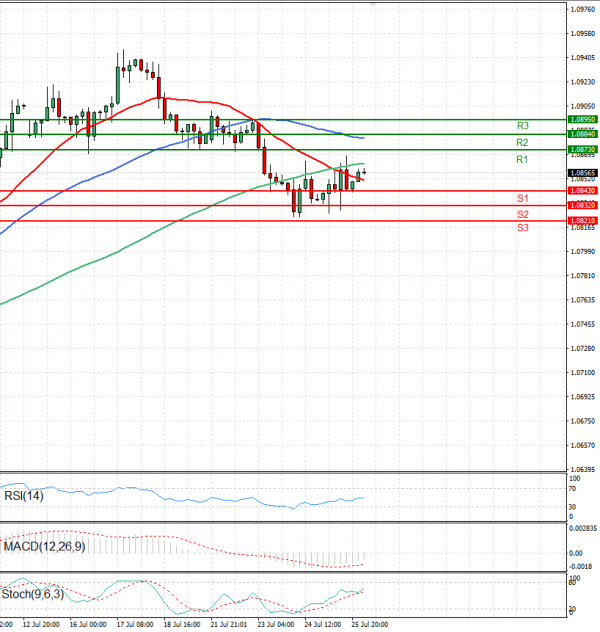Click the R2 resistance label
600x632 pixels.
tap(522, 142)
